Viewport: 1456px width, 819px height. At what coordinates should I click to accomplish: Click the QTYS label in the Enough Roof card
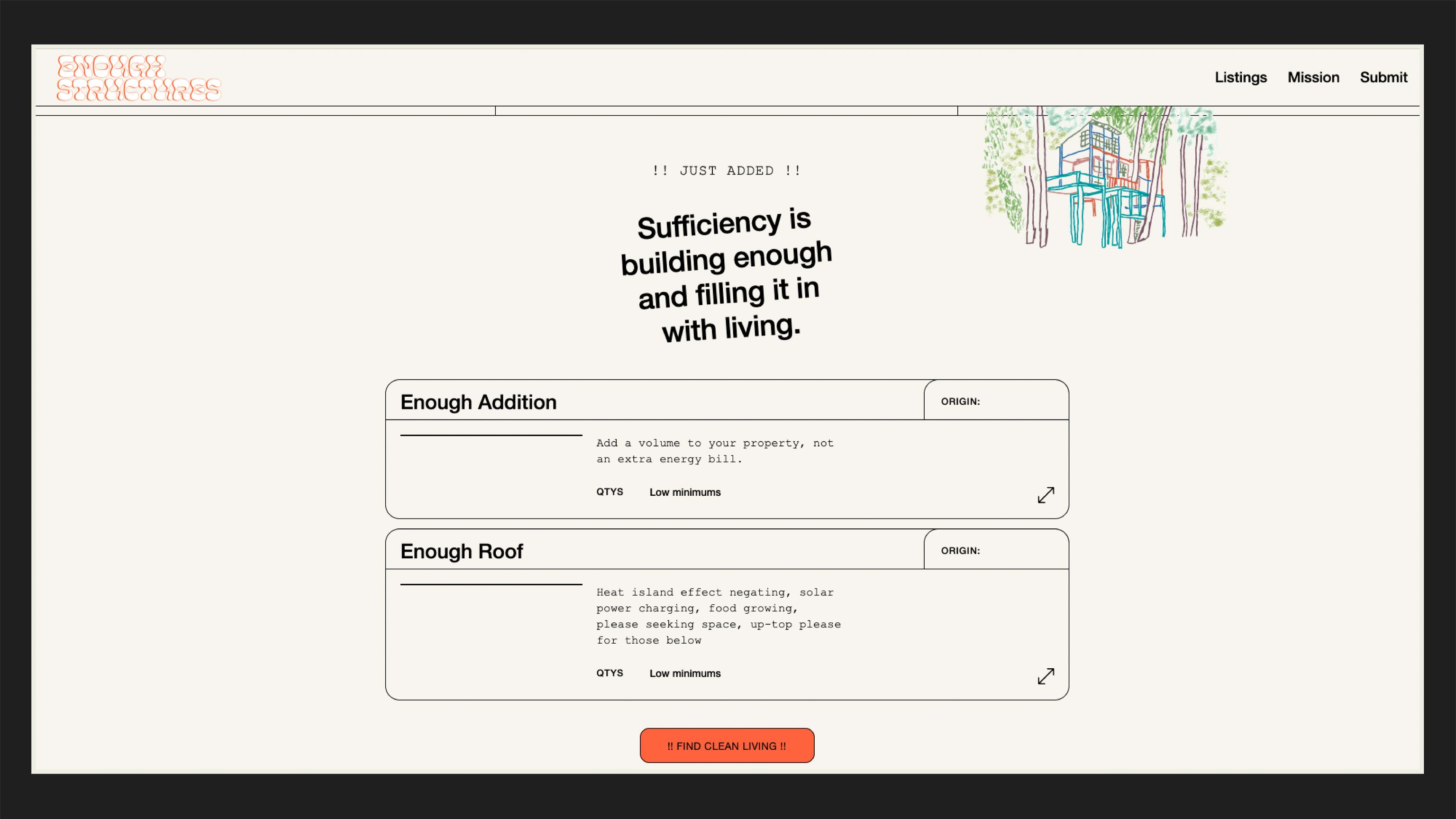(x=610, y=673)
